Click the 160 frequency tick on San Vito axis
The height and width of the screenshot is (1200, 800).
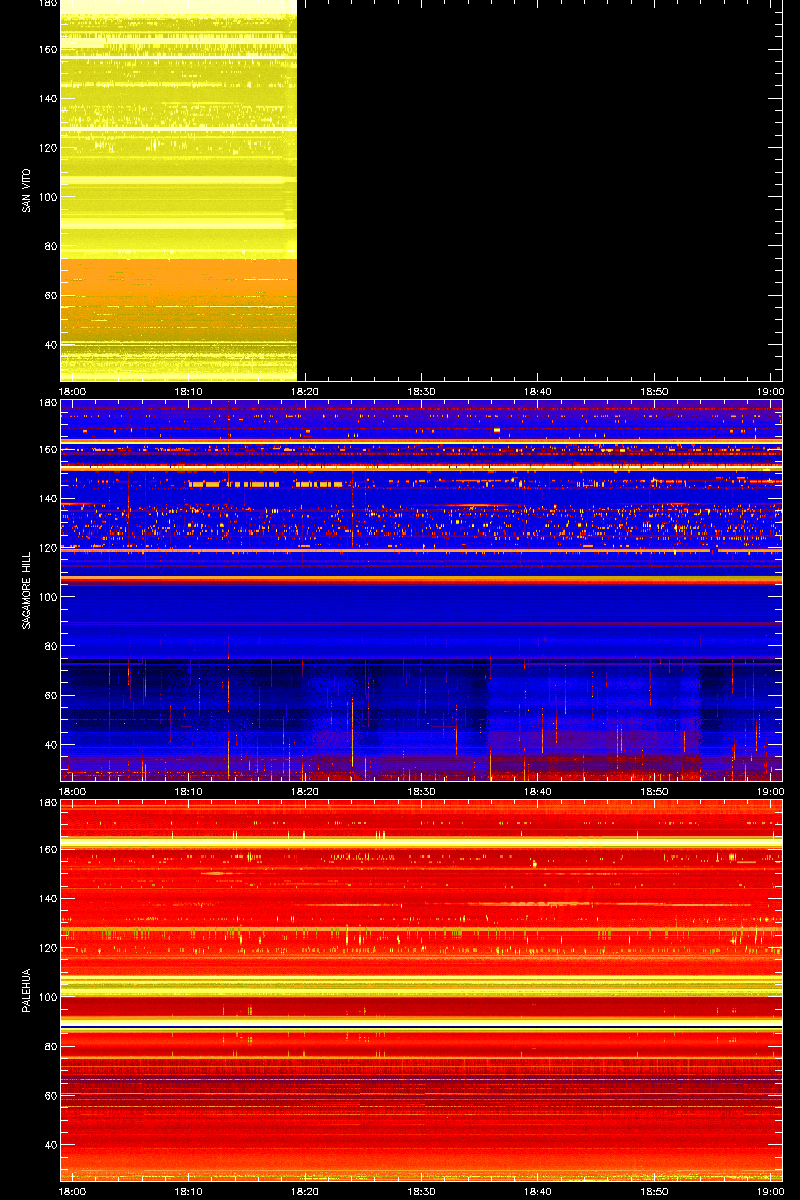[46, 49]
